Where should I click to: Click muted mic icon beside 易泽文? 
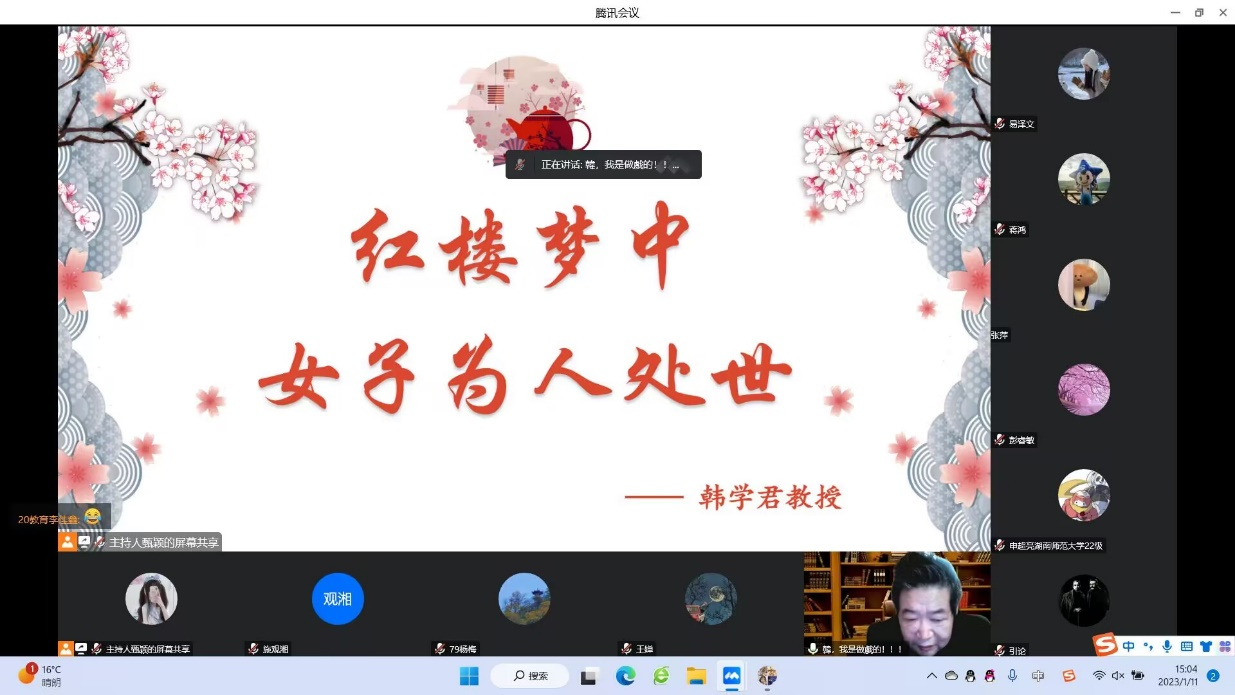pos(999,124)
